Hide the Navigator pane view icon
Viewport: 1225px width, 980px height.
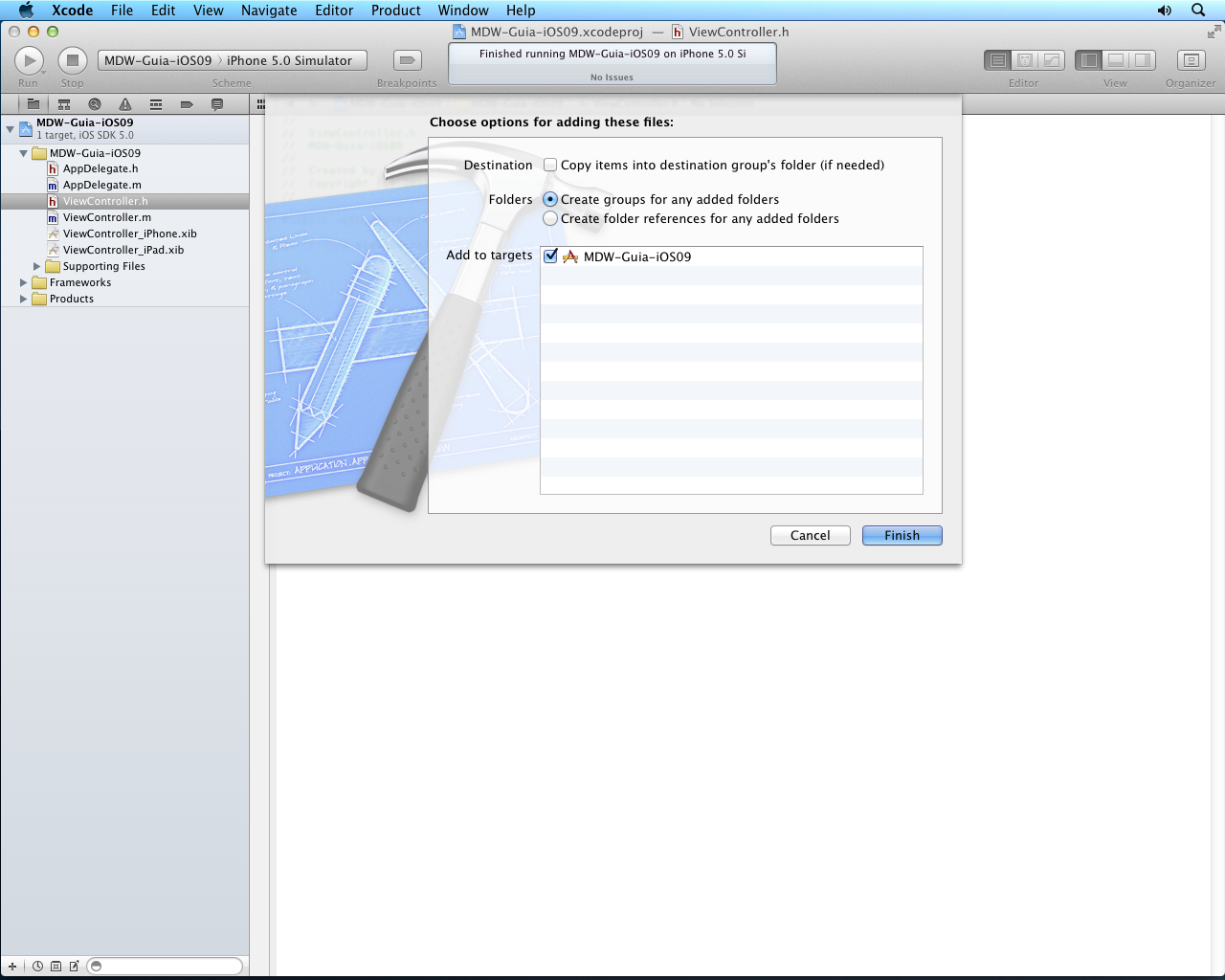tap(1089, 60)
